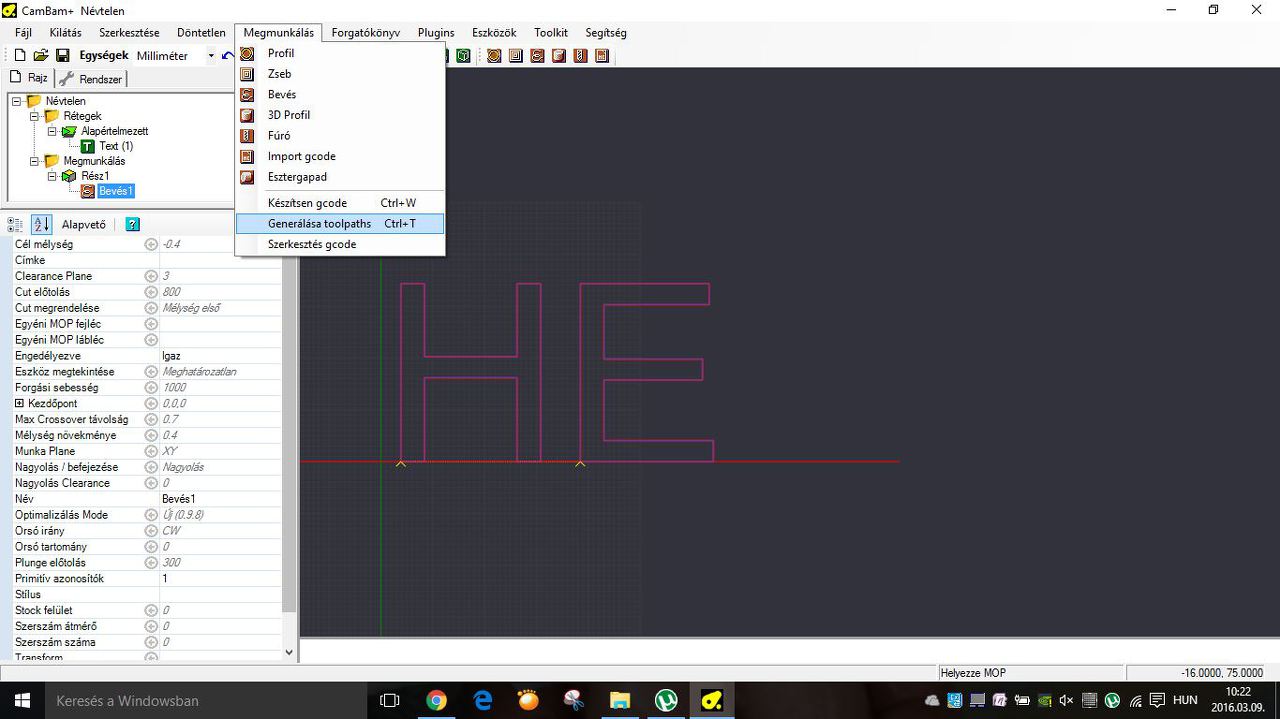Choose Generálása toolpaths menu entry
This screenshot has width=1280, height=719.
[340, 224]
